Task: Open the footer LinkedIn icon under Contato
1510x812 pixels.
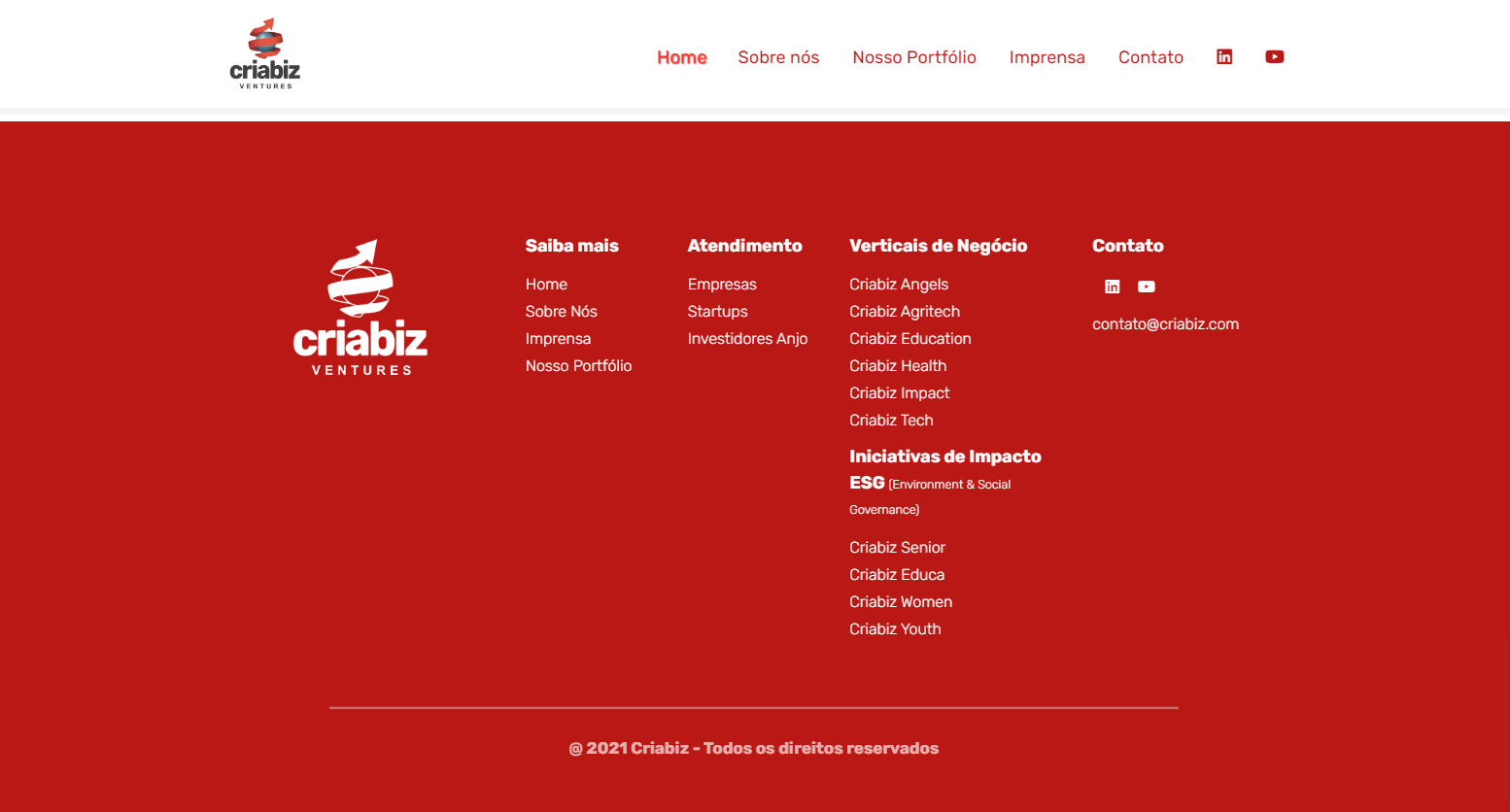Action: point(1113,287)
